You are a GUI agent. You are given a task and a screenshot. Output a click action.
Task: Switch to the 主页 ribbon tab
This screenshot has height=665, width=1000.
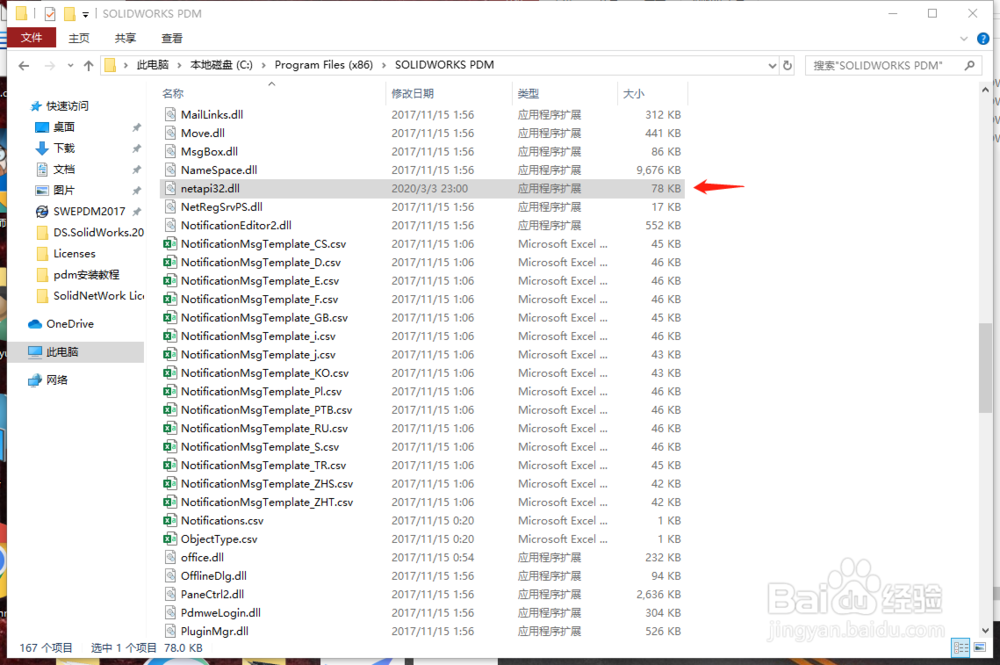click(79, 38)
